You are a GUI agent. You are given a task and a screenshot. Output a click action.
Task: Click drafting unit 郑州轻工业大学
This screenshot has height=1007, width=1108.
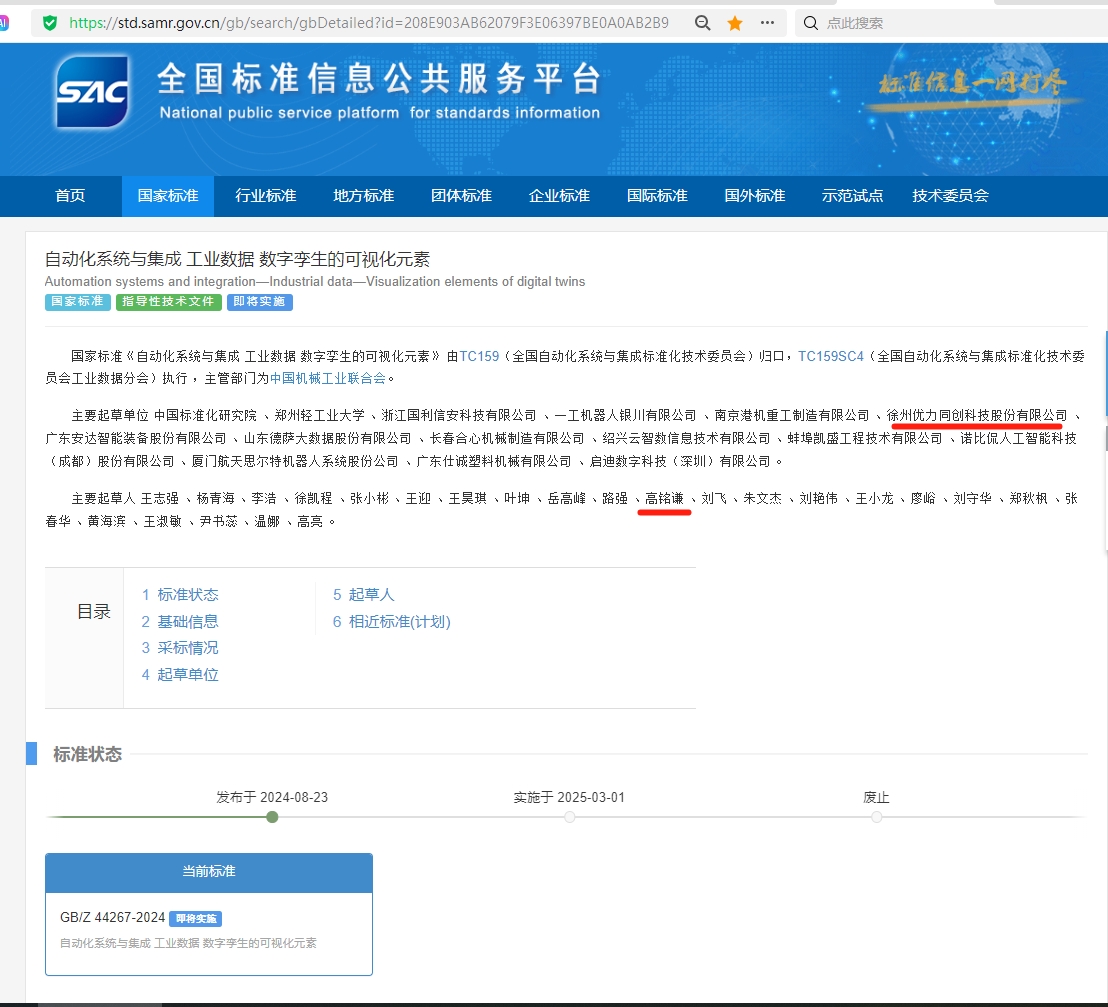[x=319, y=416]
